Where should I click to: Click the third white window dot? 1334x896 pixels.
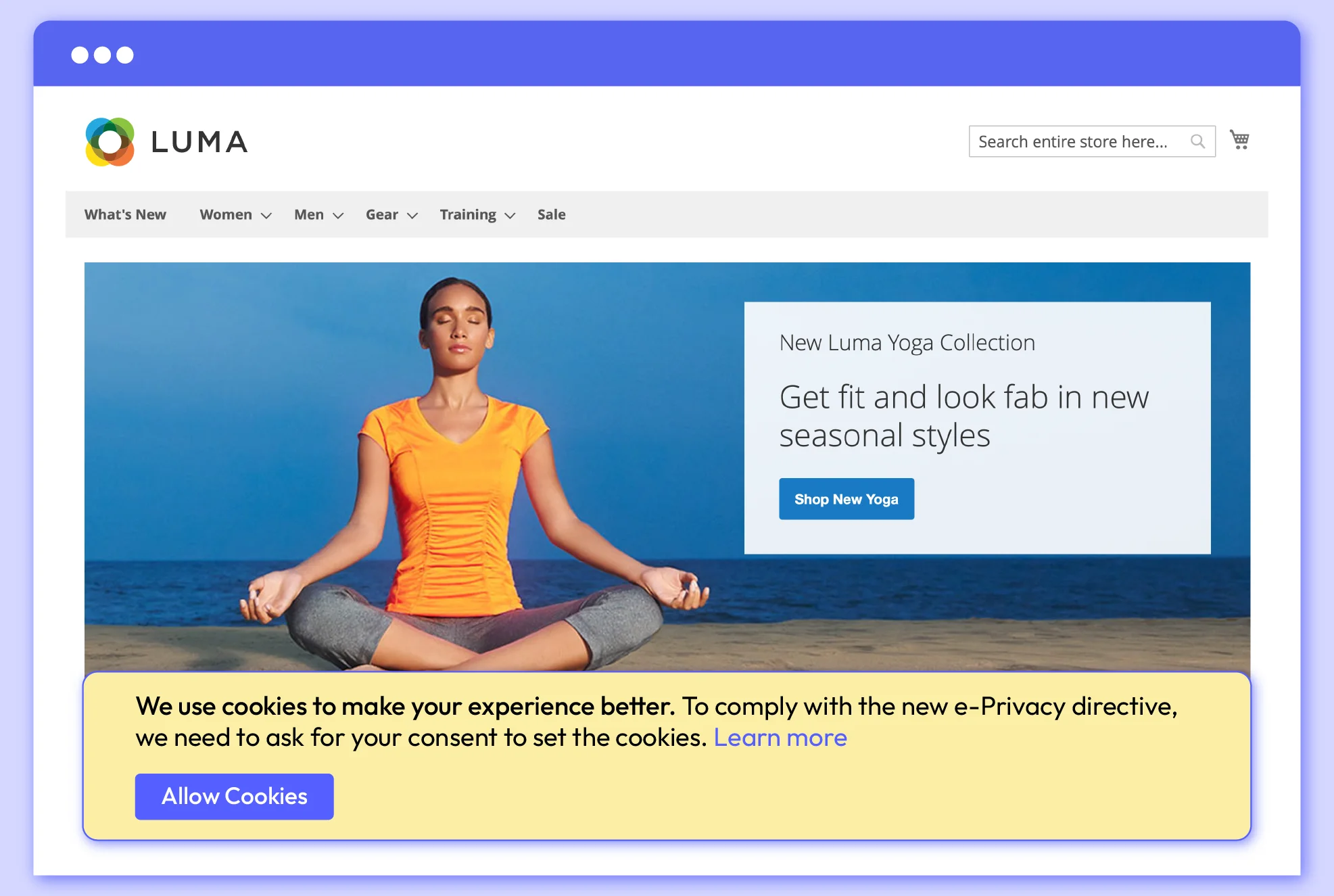coord(125,55)
